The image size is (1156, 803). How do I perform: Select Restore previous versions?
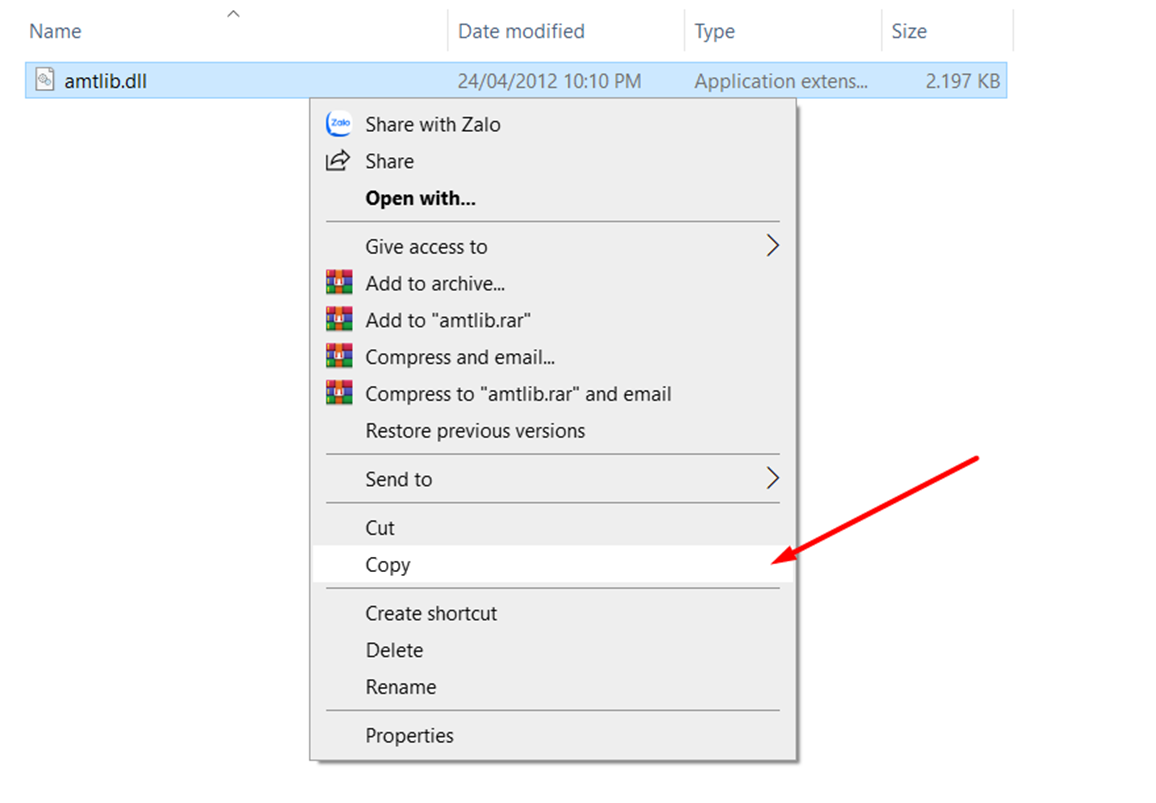[x=553, y=431]
